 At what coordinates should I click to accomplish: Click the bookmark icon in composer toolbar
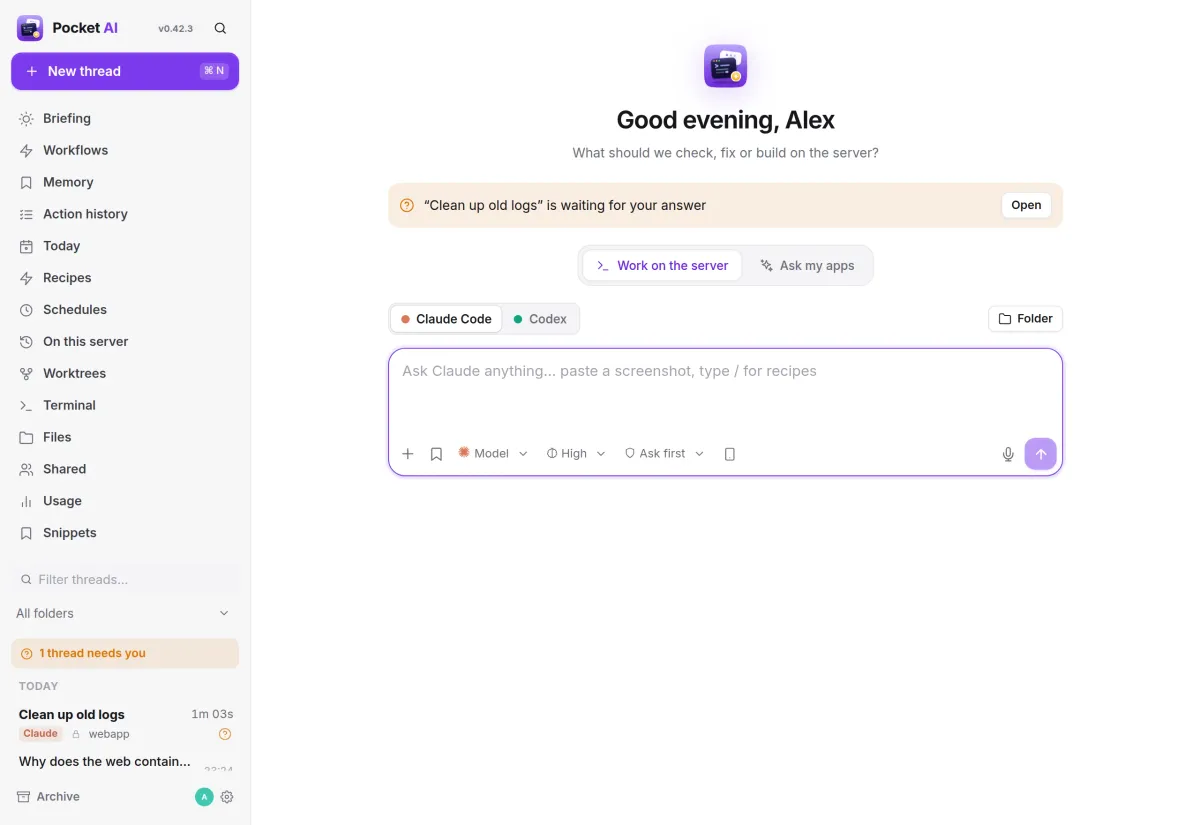click(x=436, y=454)
